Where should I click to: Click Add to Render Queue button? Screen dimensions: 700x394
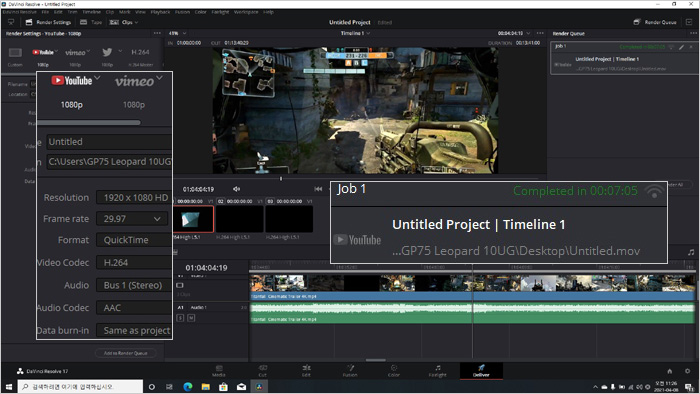tap(125, 353)
